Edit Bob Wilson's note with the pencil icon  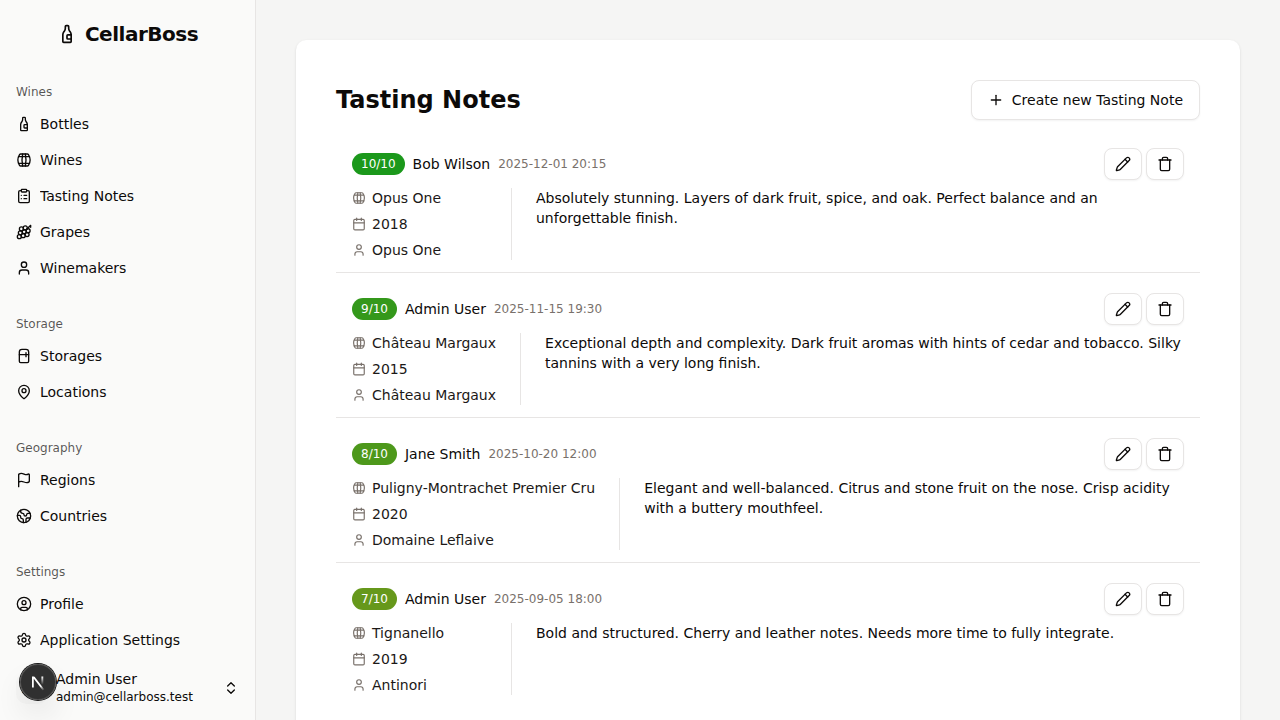[1122, 164]
